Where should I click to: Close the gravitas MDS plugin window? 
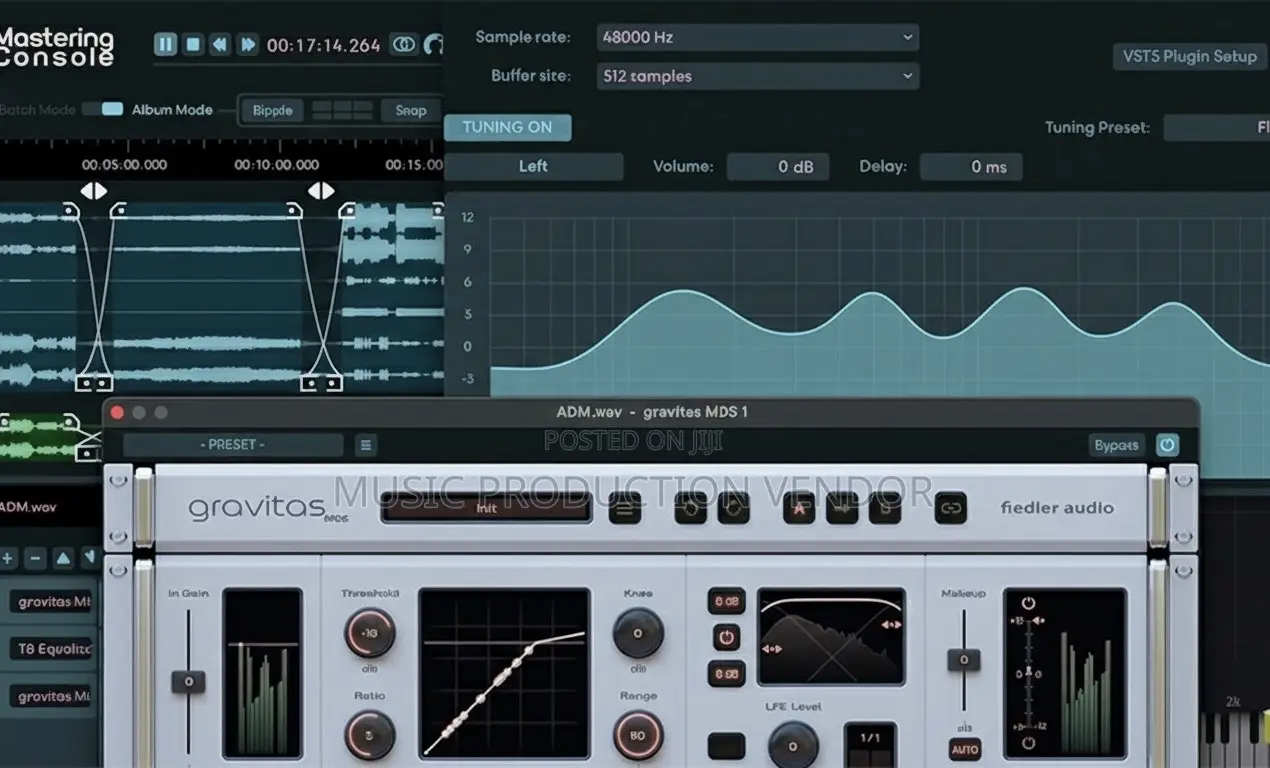(117, 412)
